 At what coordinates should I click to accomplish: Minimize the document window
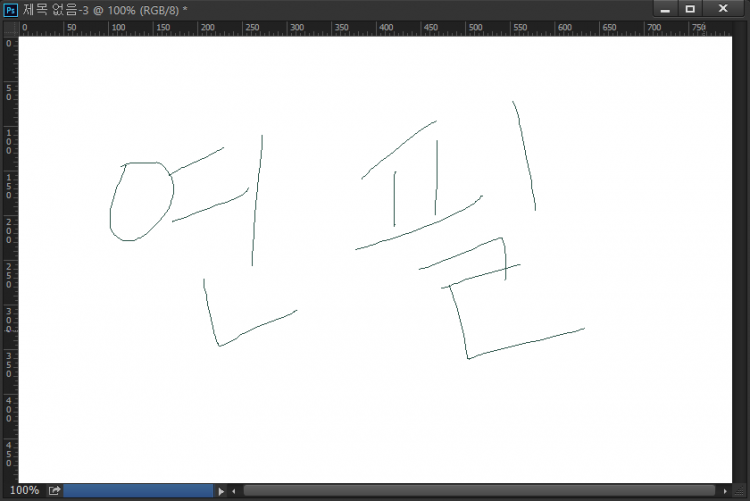664,9
